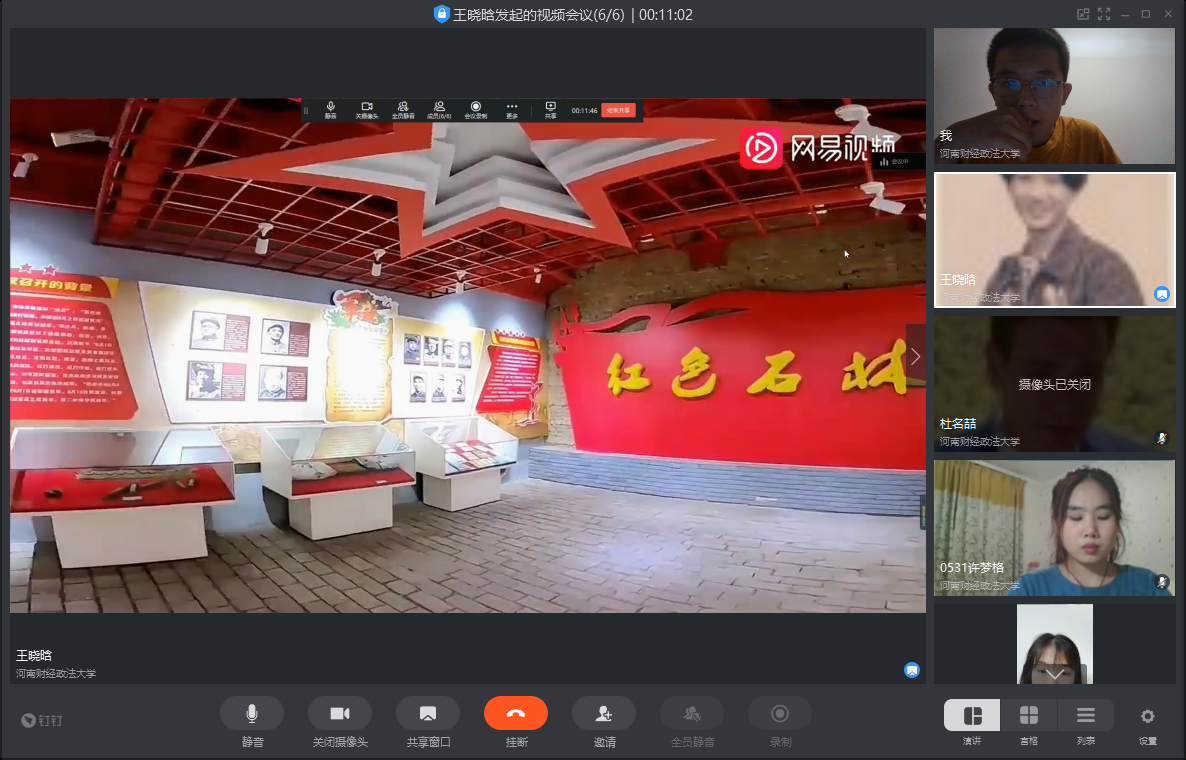Screen dimensions: 1186x760
Task: Expand next page arrow on shared screen
Action: click(915, 357)
